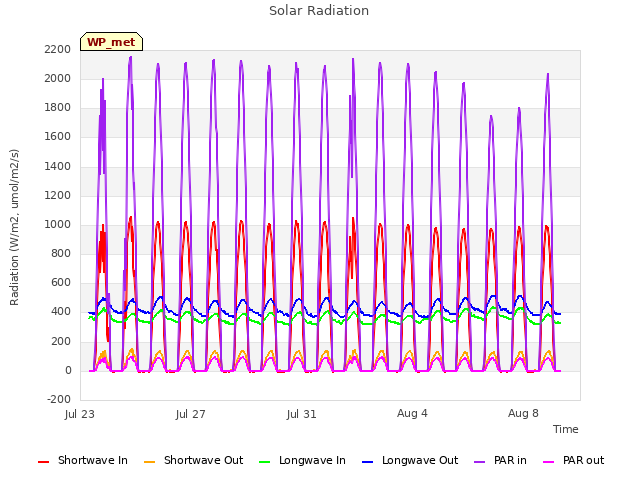Click the orange Shortwave Out legend swatch

[149, 462]
